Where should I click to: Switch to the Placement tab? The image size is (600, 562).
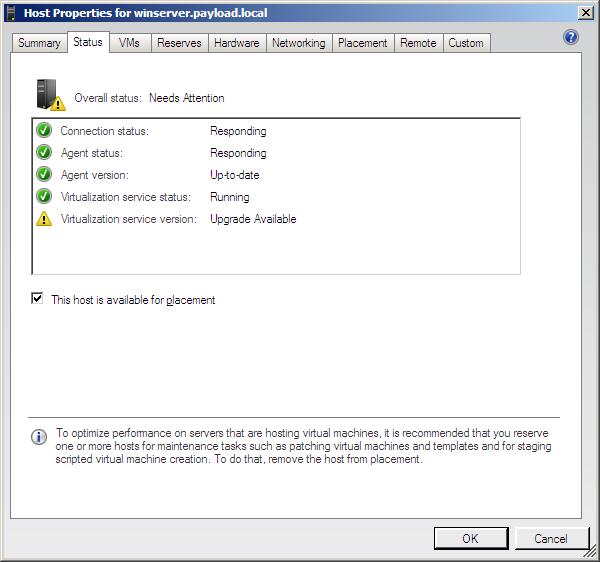point(362,43)
